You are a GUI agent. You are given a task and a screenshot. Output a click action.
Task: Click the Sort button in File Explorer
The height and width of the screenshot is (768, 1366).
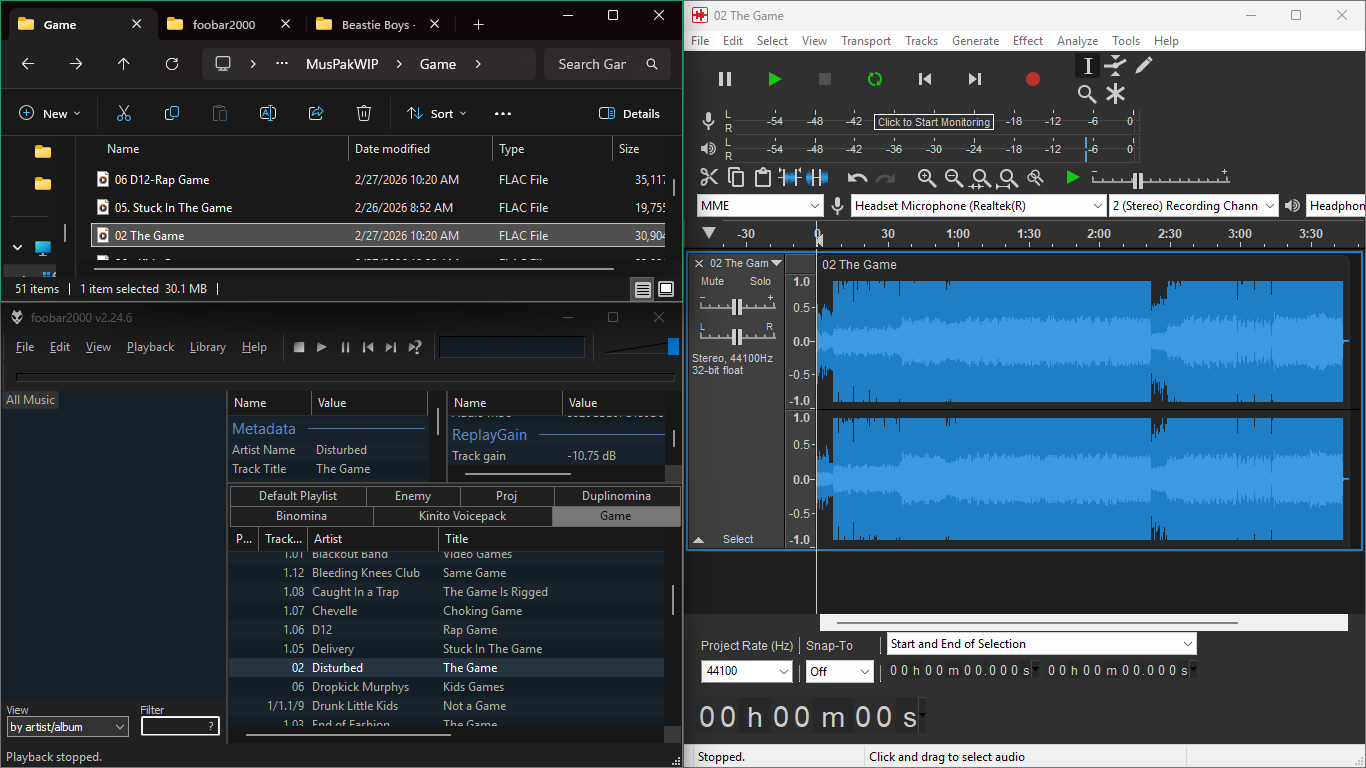pyautogui.click(x=437, y=114)
